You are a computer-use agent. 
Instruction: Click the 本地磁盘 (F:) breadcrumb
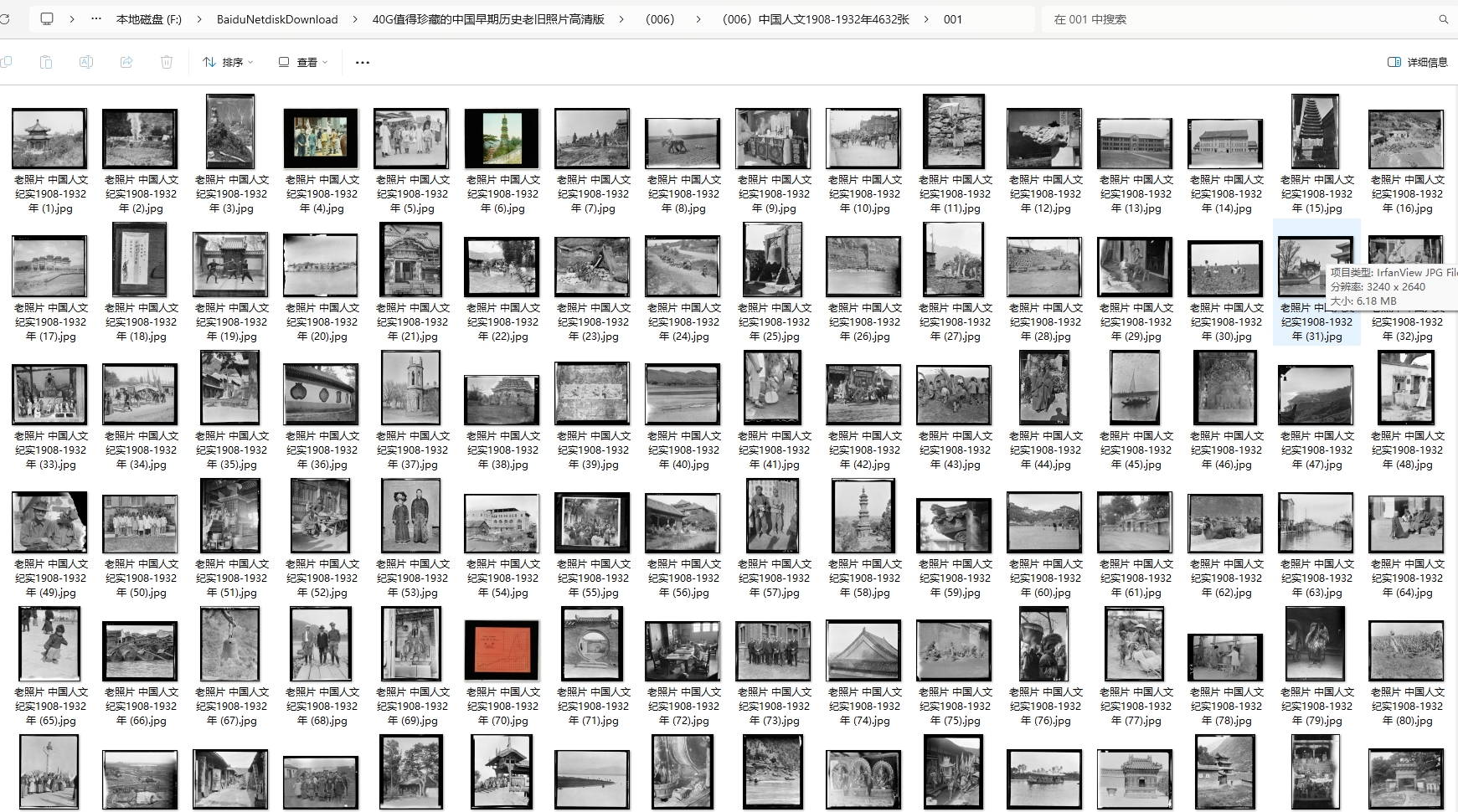click(x=148, y=19)
